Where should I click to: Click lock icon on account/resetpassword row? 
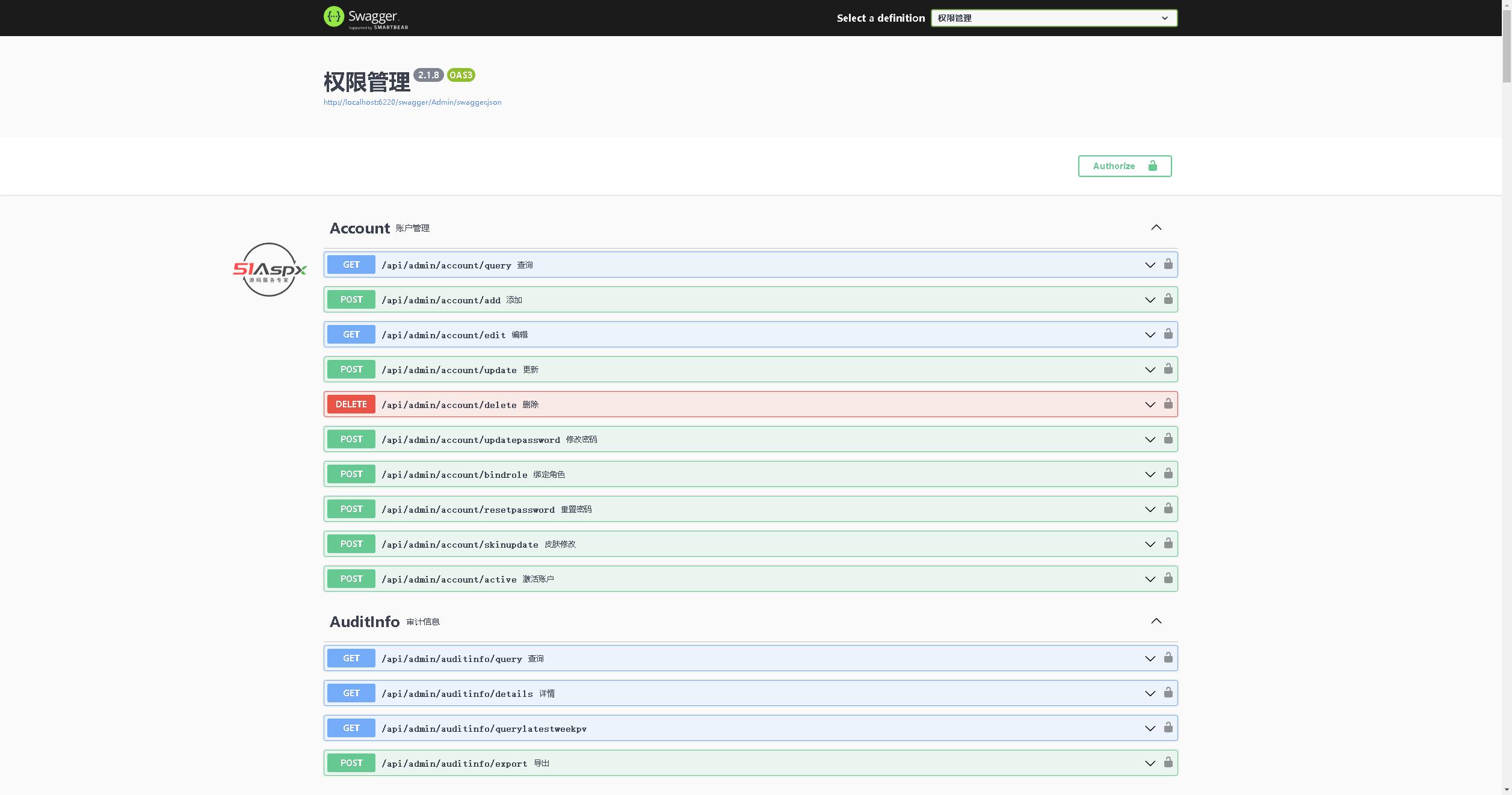[1168, 509]
